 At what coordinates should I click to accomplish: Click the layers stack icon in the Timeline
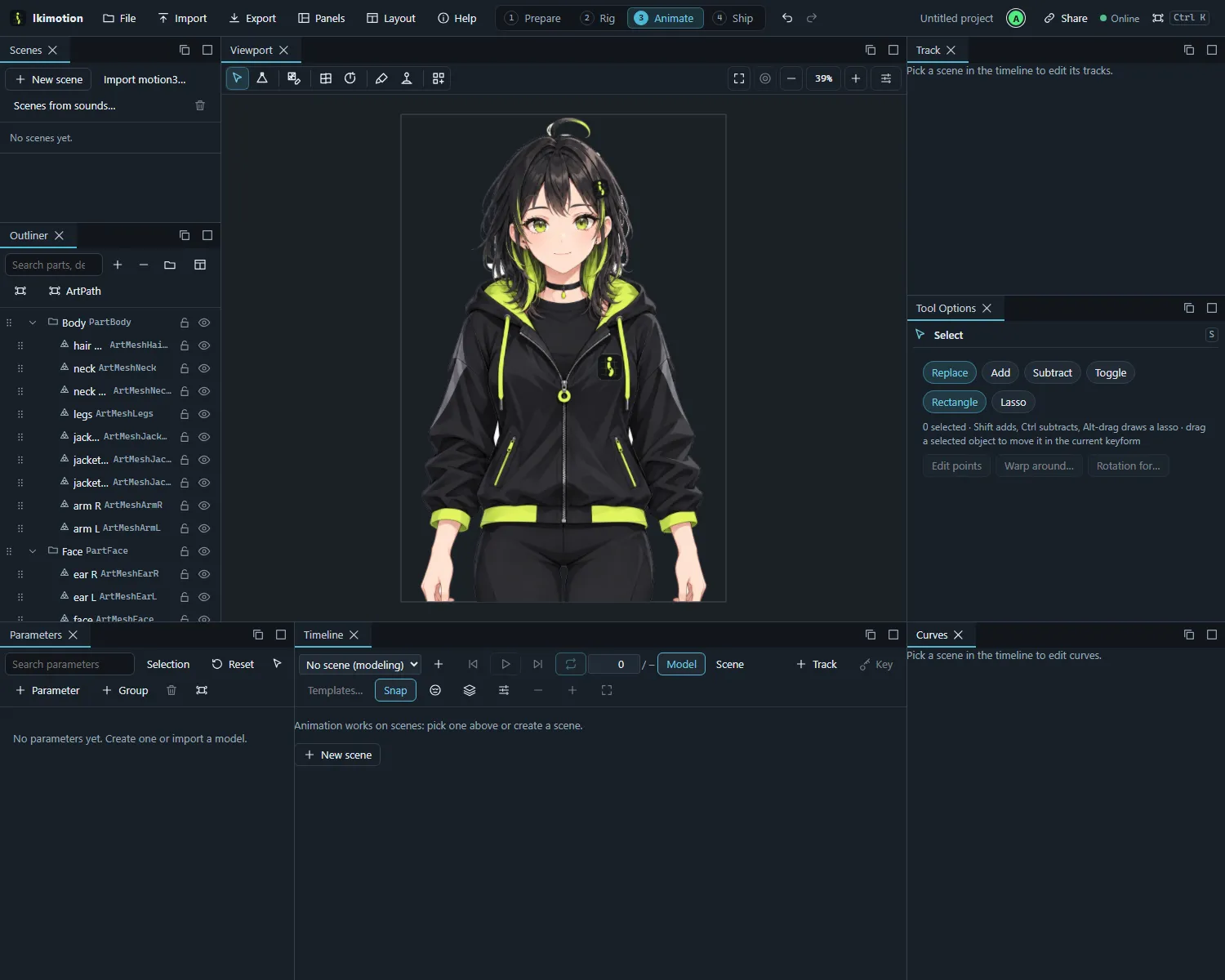(470, 690)
